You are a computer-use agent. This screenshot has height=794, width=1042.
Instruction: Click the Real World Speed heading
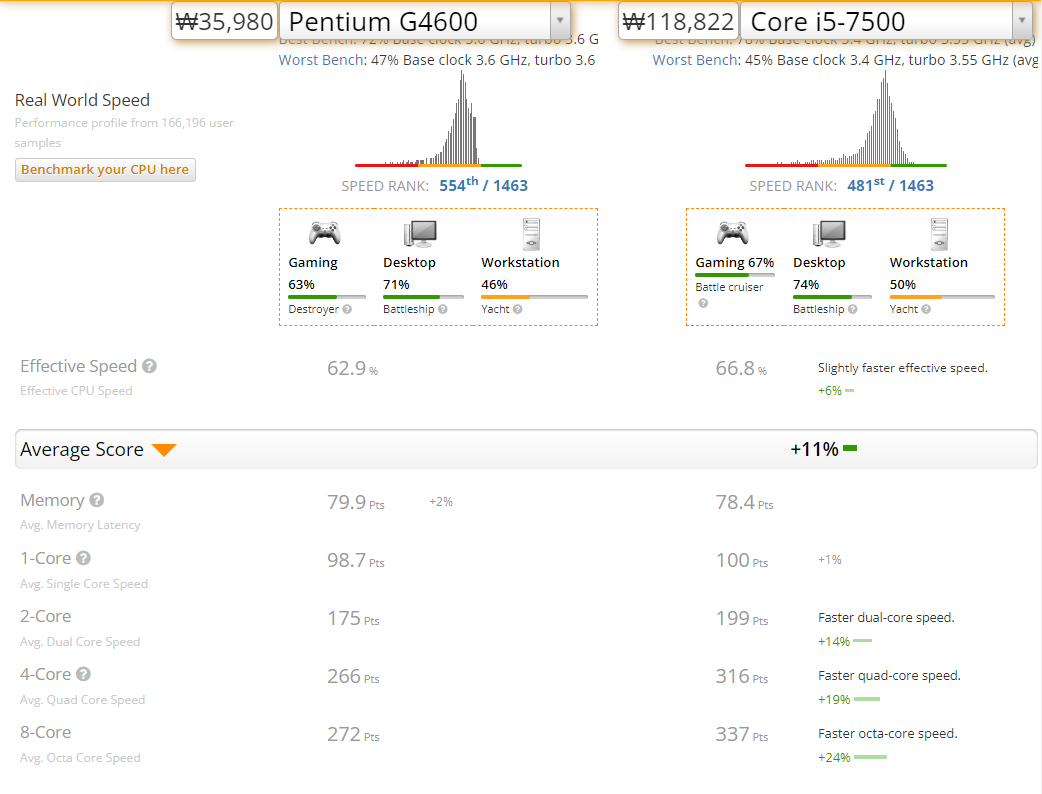pos(82,100)
